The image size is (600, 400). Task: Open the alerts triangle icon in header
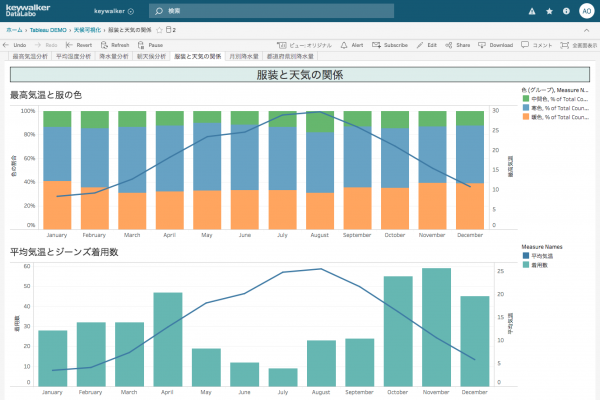pyautogui.click(x=532, y=11)
